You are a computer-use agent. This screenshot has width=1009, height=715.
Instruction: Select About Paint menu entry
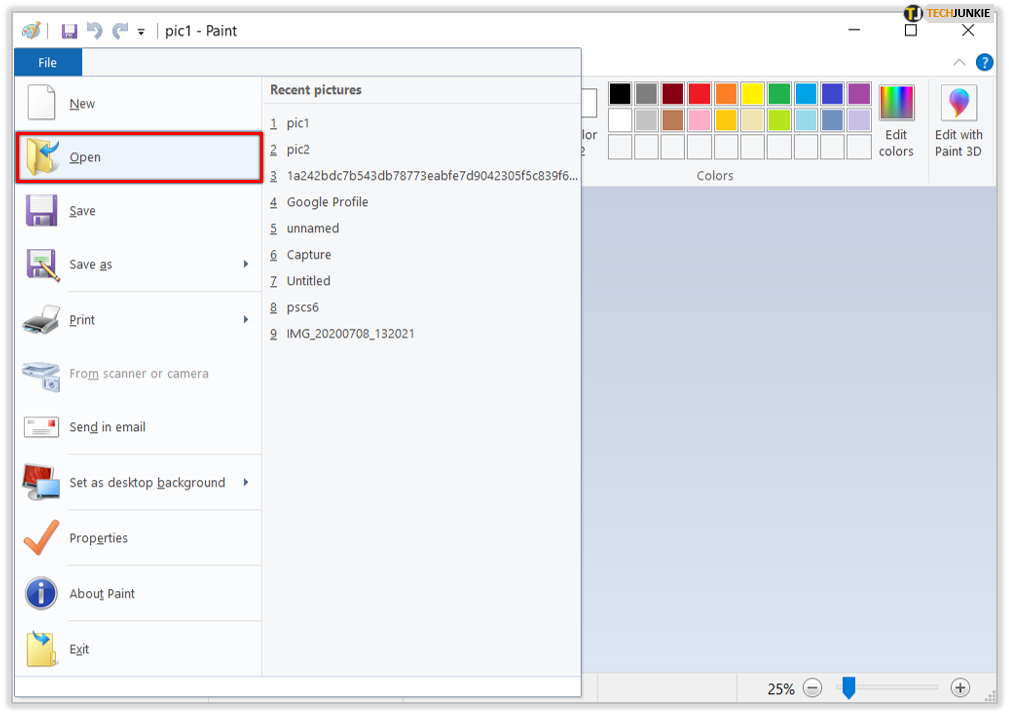(138, 593)
